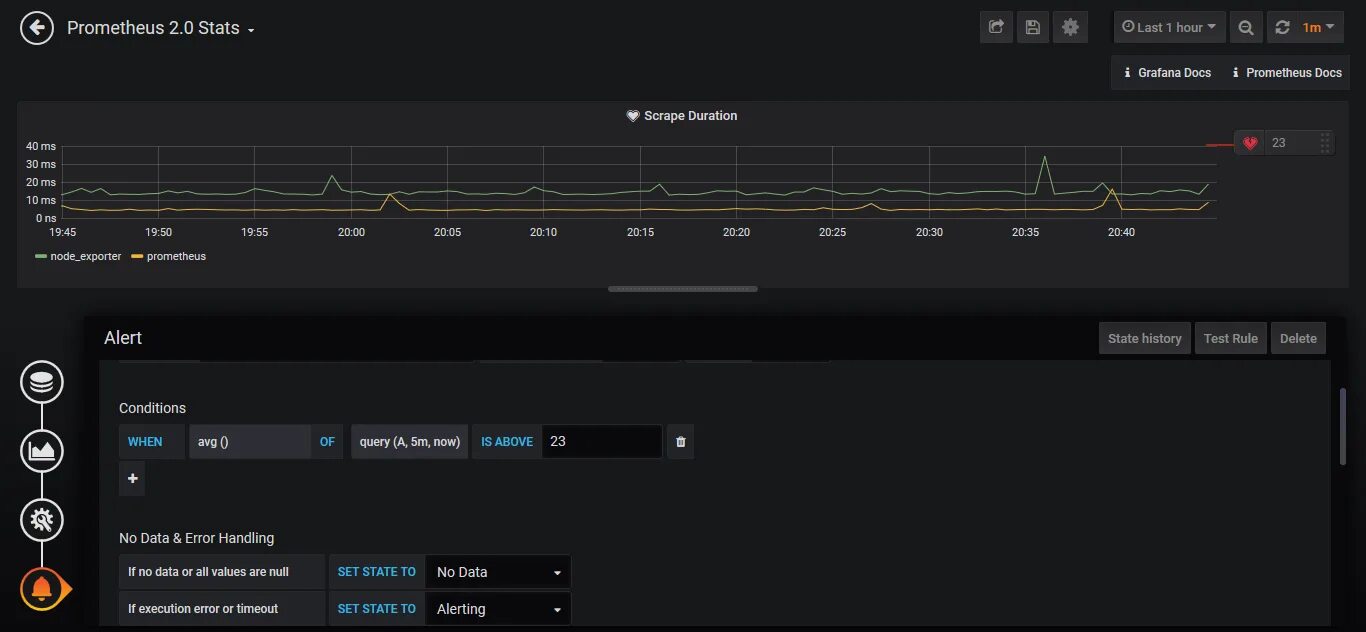The width and height of the screenshot is (1366, 632).
Task: Select the Alert tab bell icon
Action: 42,589
